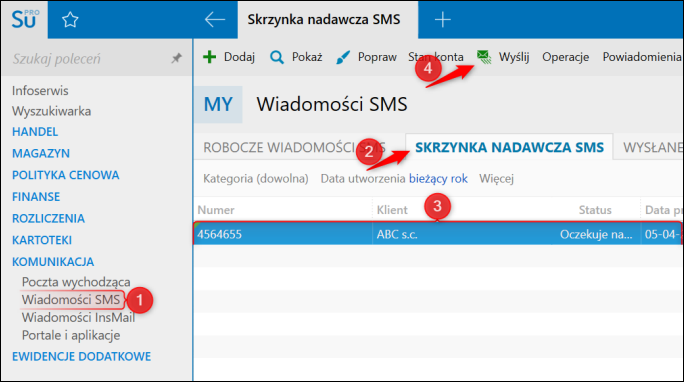Click the ABC s.c. client cell
684x382 pixels.
pyautogui.click(x=397, y=235)
